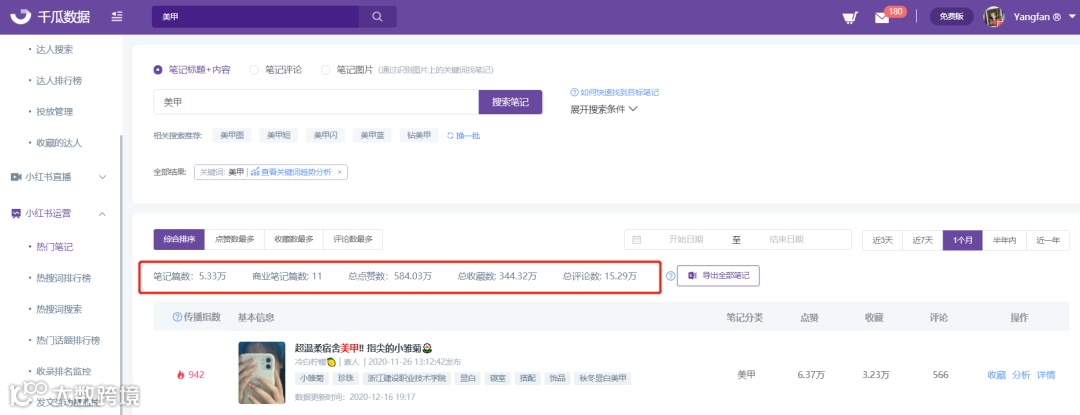Click the 开始日期 start date field

pyautogui.click(x=685, y=240)
